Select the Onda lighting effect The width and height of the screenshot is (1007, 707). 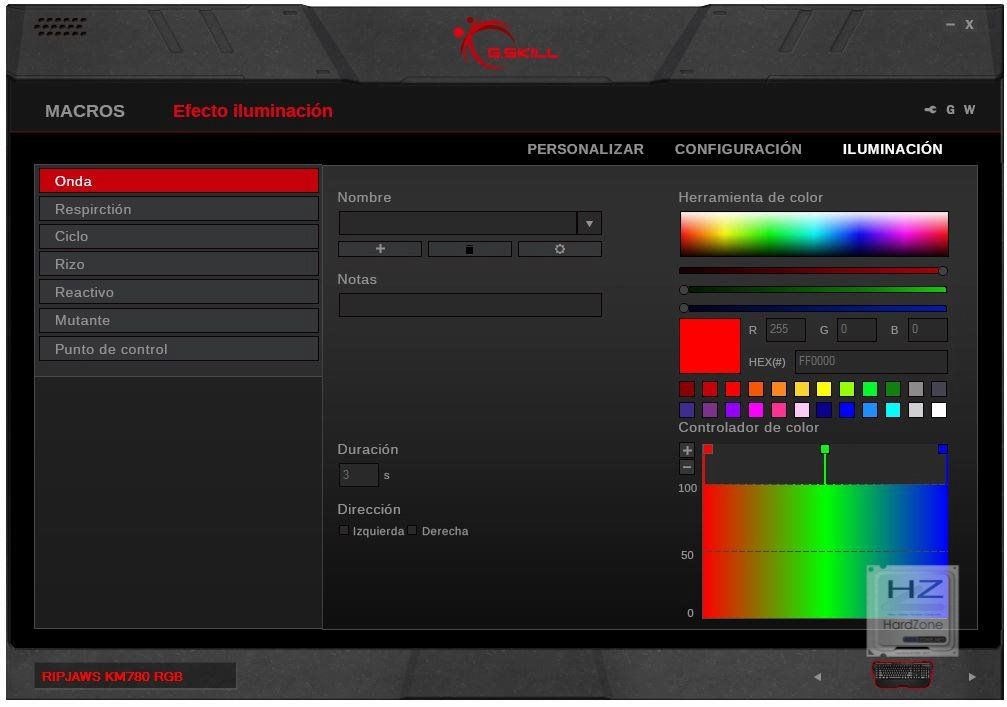(x=179, y=181)
